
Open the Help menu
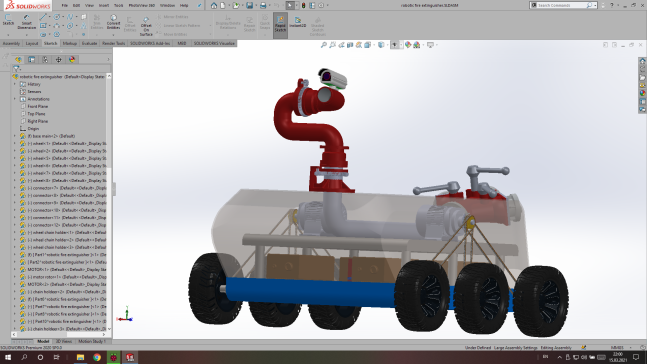pyautogui.click(x=184, y=5)
